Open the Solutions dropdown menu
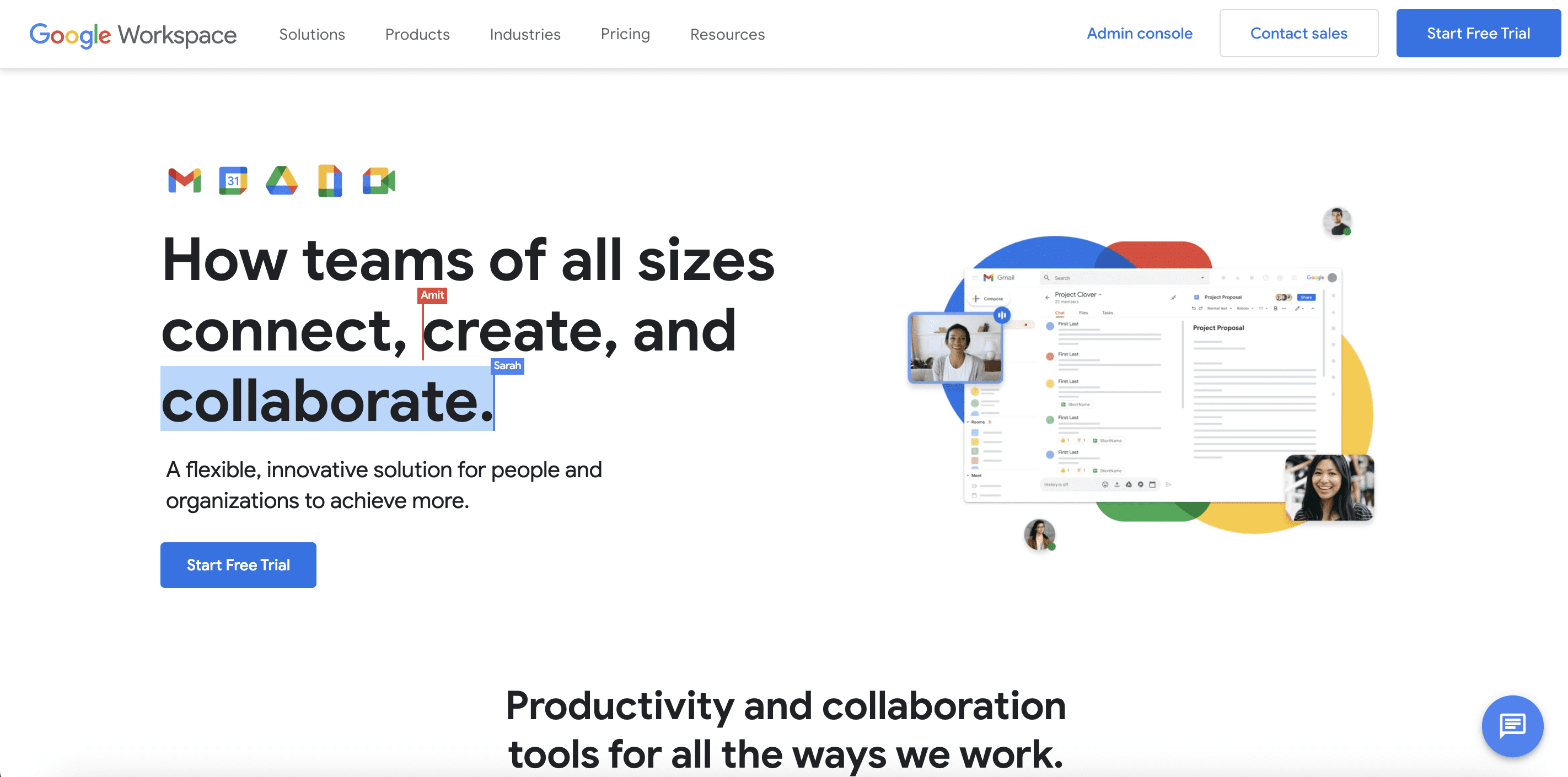The height and width of the screenshot is (777, 1568). (311, 33)
